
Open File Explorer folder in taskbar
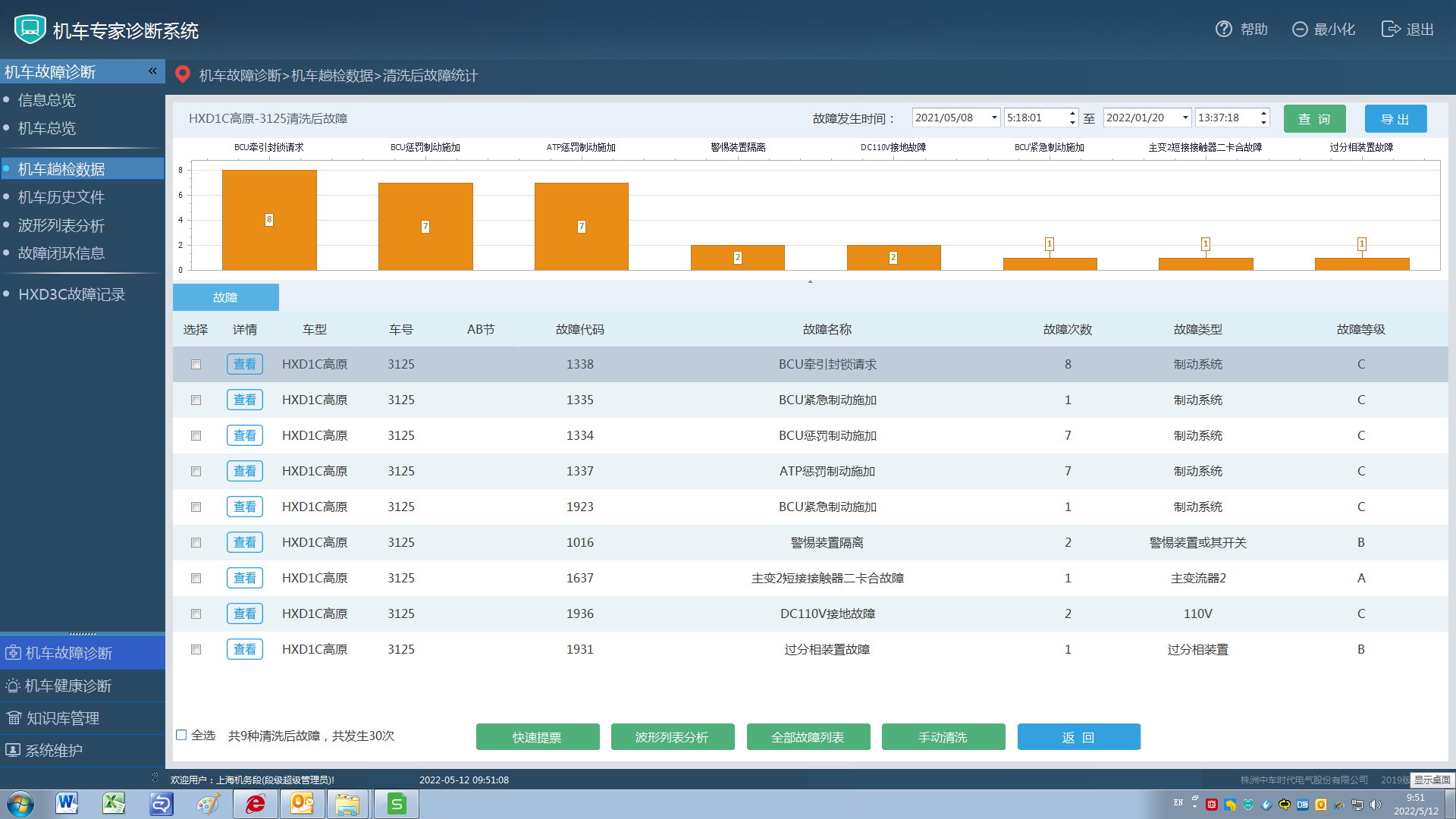(348, 804)
